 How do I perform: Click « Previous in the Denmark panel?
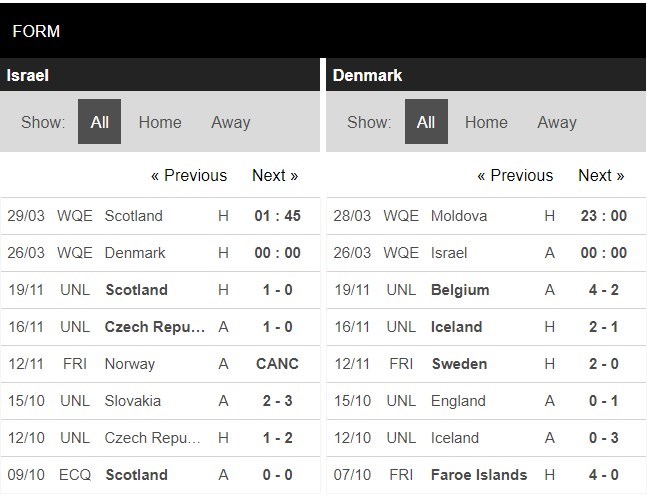point(515,175)
